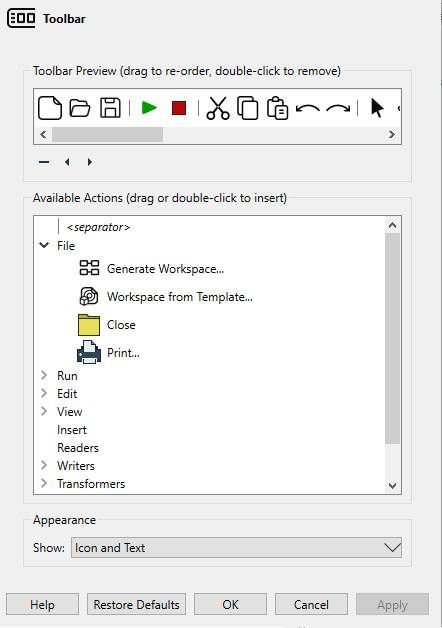Expand the Transformers actions group
The height and width of the screenshot is (628, 442).
44,483
